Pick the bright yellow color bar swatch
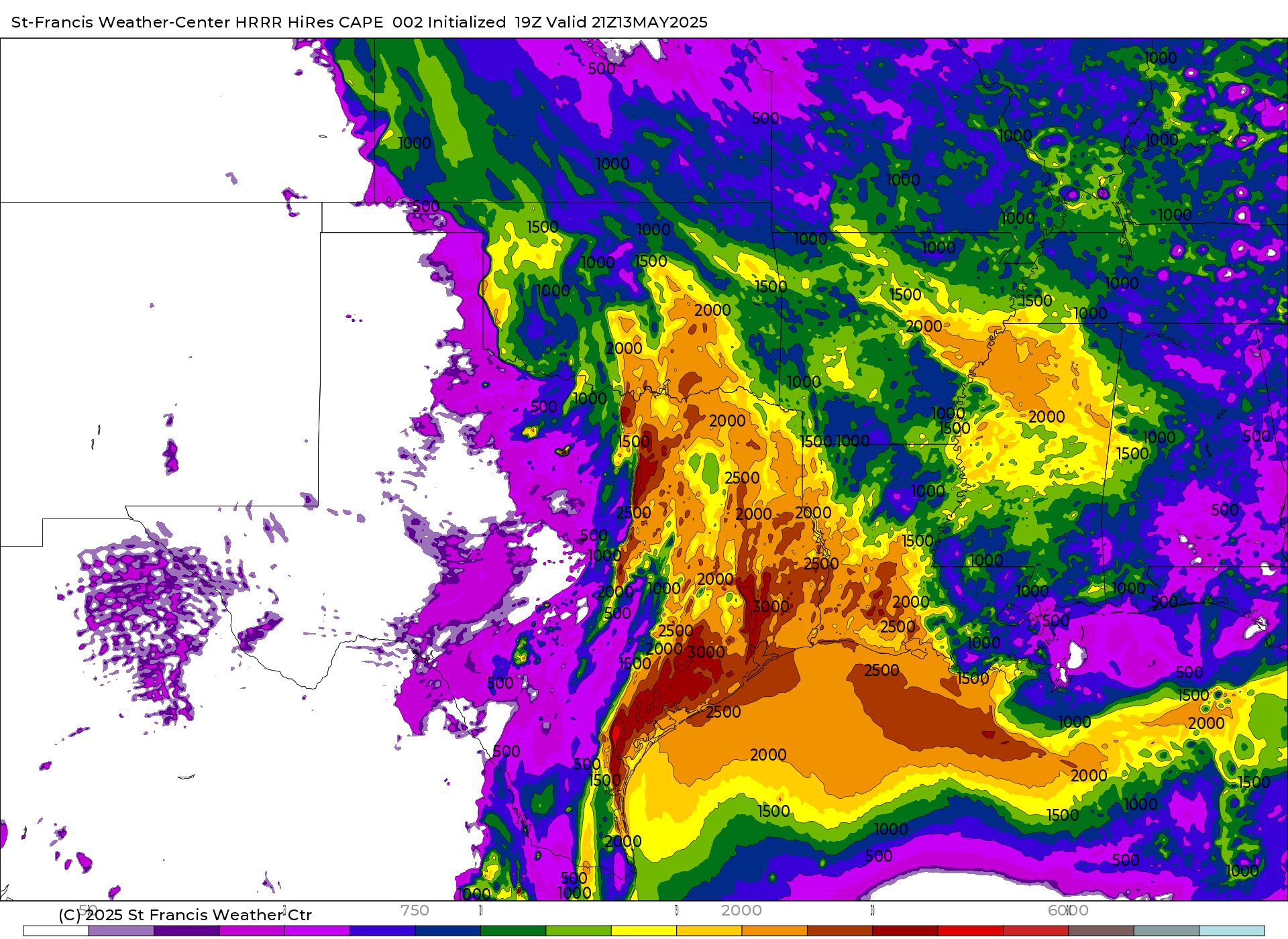Viewport: 1288px width, 939px height. [644, 931]
